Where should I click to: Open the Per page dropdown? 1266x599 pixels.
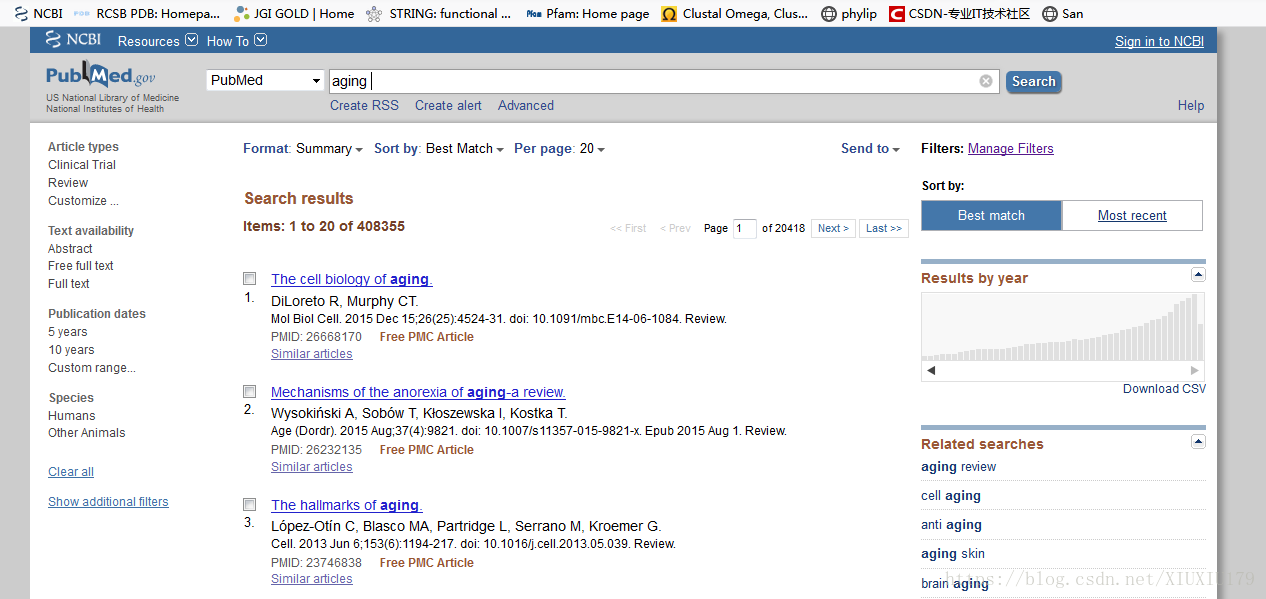pyautogui.click(x=559, y=149)
